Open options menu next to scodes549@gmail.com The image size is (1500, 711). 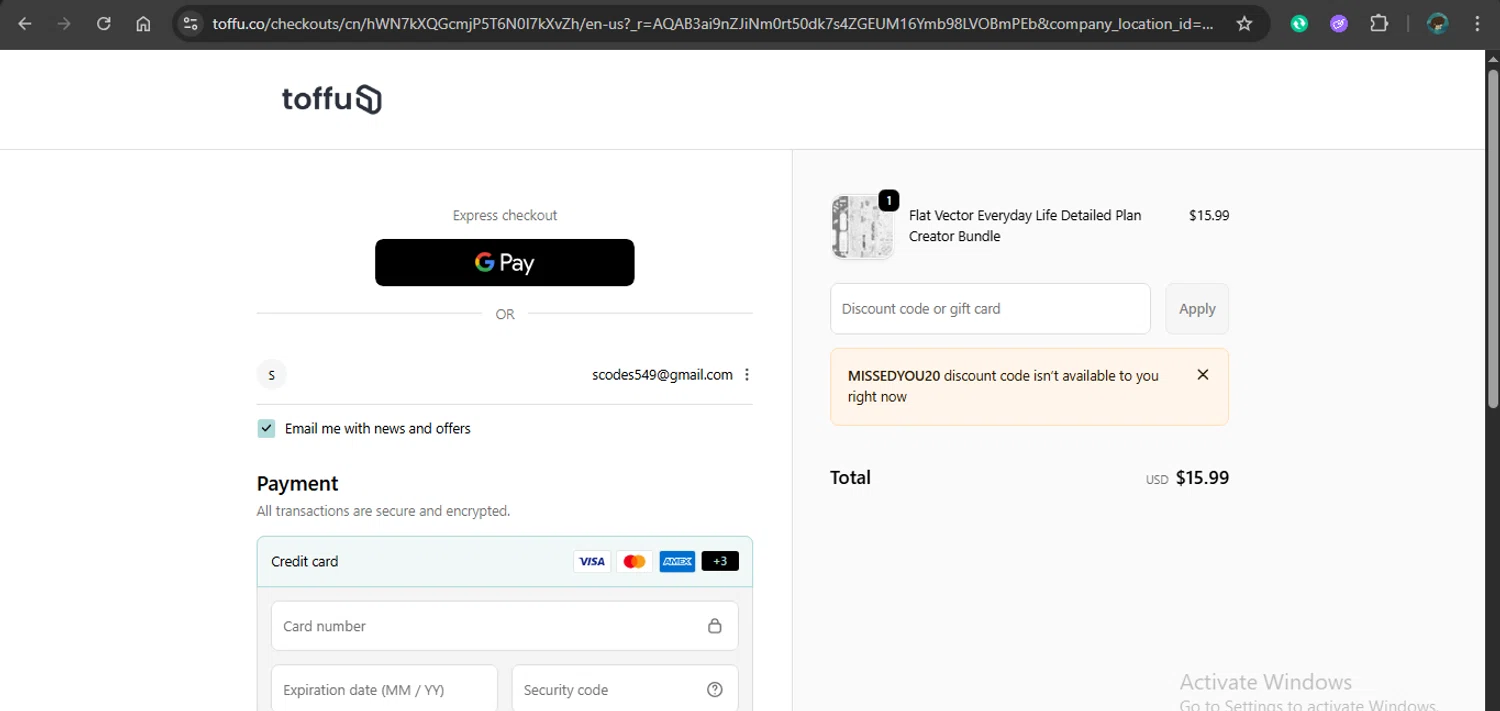click(747, 375)
